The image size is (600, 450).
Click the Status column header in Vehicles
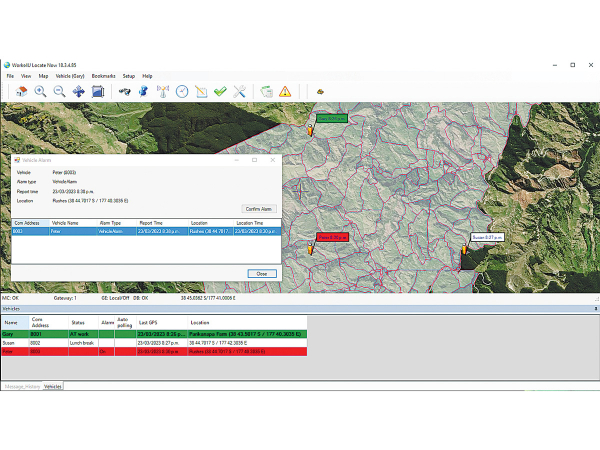[x=78, y=324]
